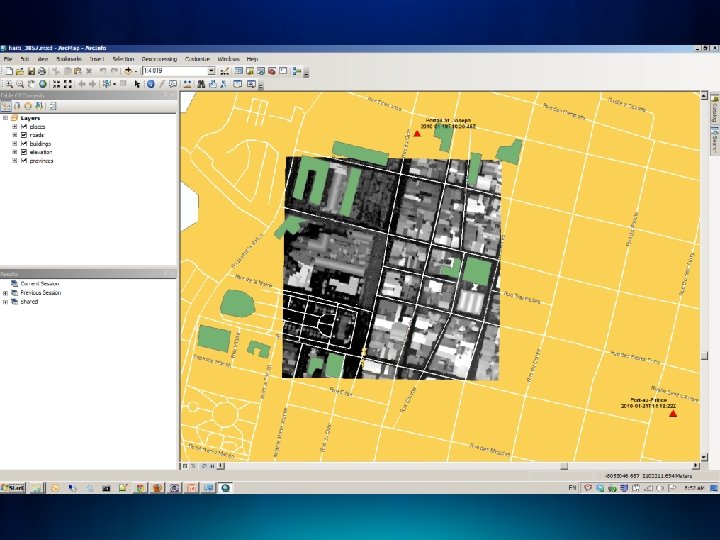Viewport: 720px width, 540px height.
Task: Uncheck the roads layer
Action: [x=24, y=135]
